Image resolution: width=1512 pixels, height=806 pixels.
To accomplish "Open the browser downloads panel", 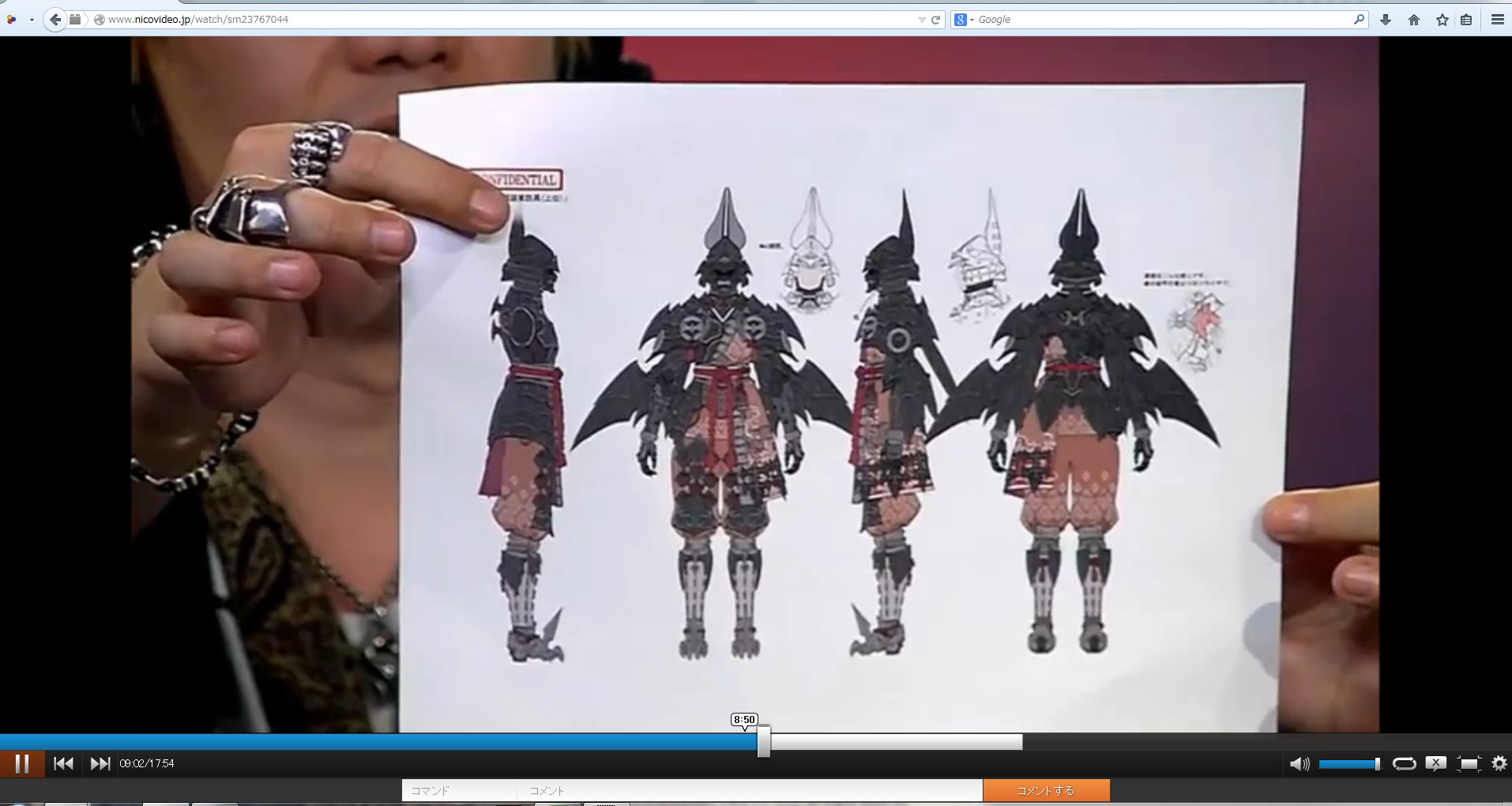I will tap(1385, 20).
